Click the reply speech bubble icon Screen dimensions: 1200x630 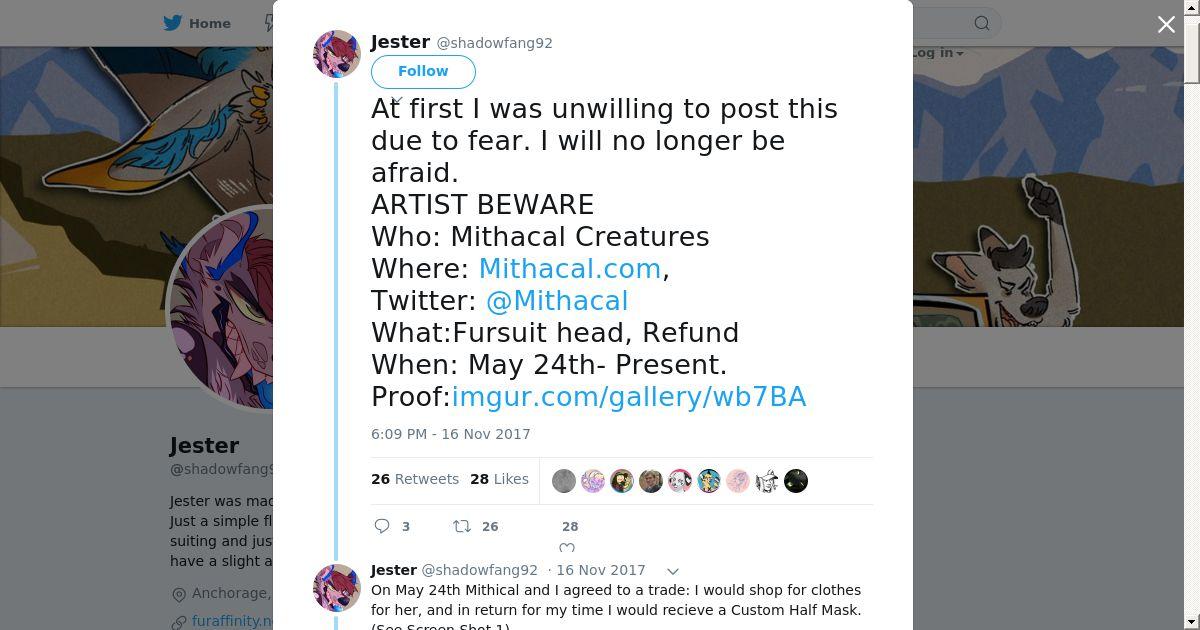coord(382,526)
